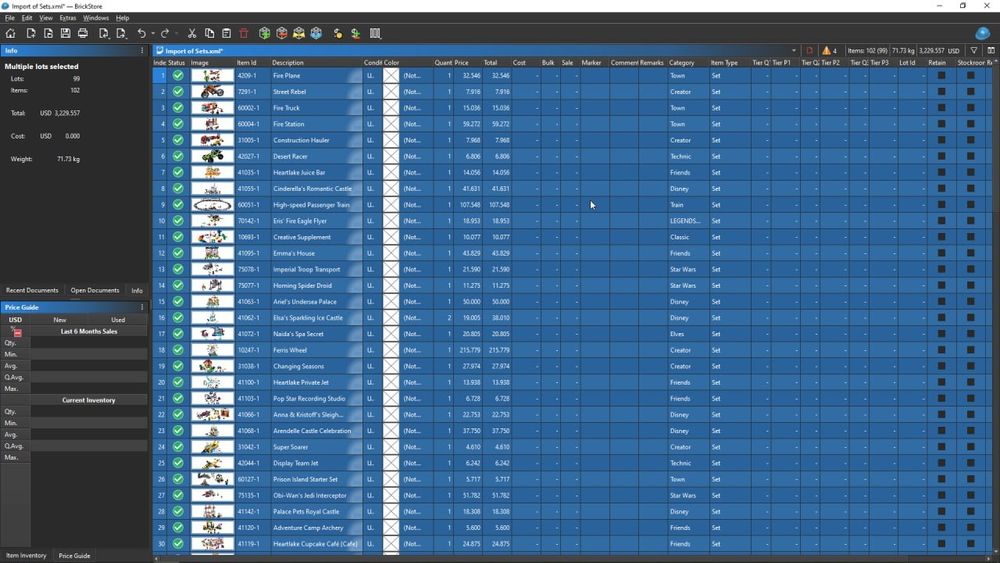Click the color swatch for Desert Racer row
The image size is (1000, 563).
[391, 156]
